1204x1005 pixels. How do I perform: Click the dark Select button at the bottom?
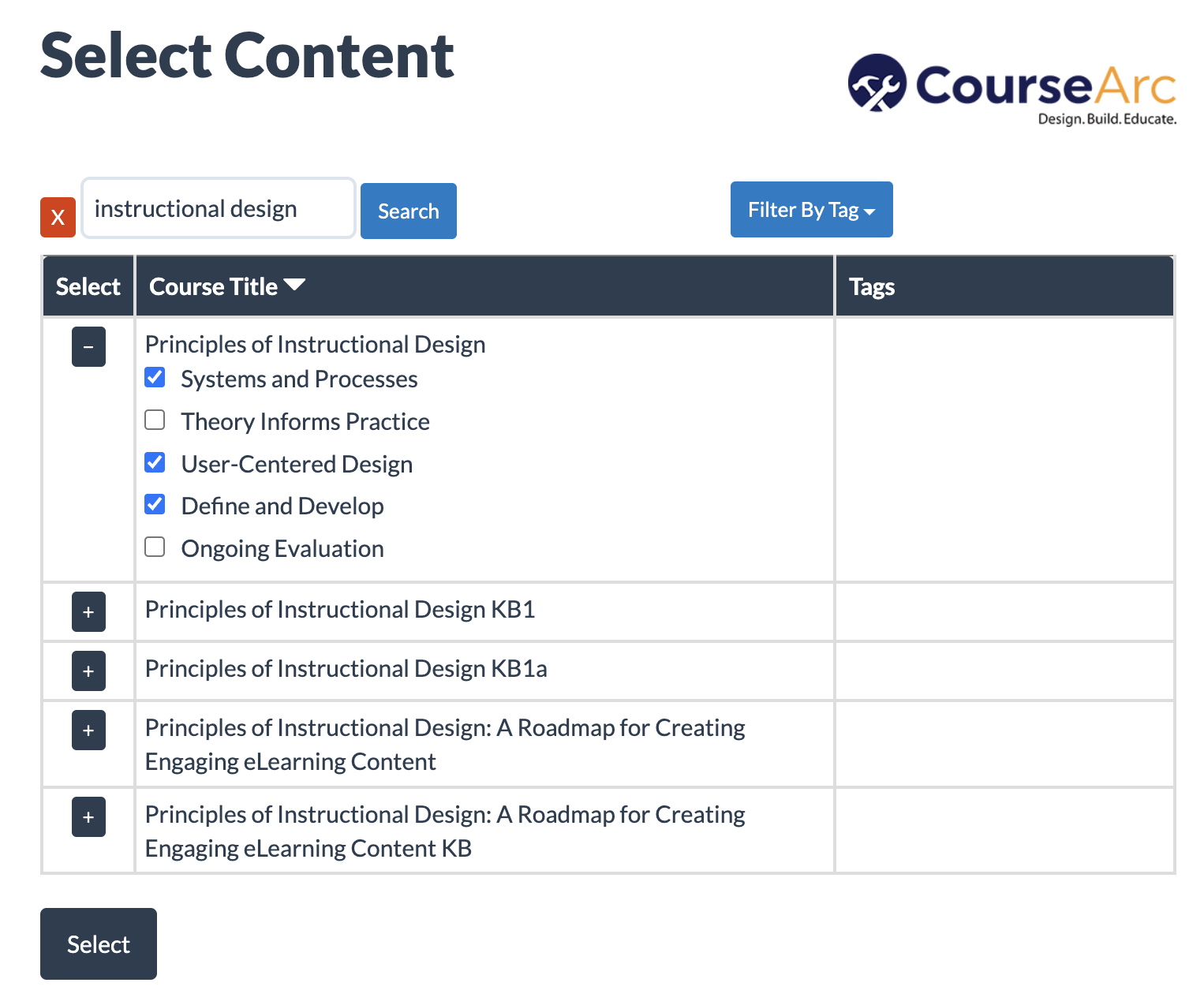tap(99, 943)
